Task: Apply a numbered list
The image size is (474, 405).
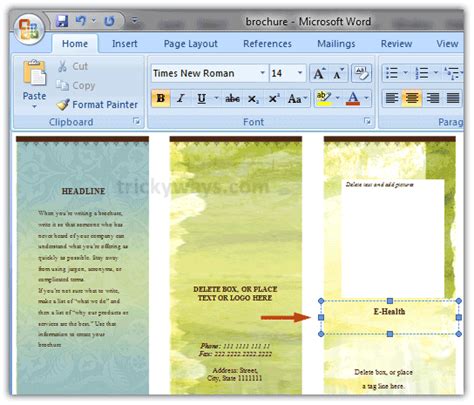Action: pos(422,73)
